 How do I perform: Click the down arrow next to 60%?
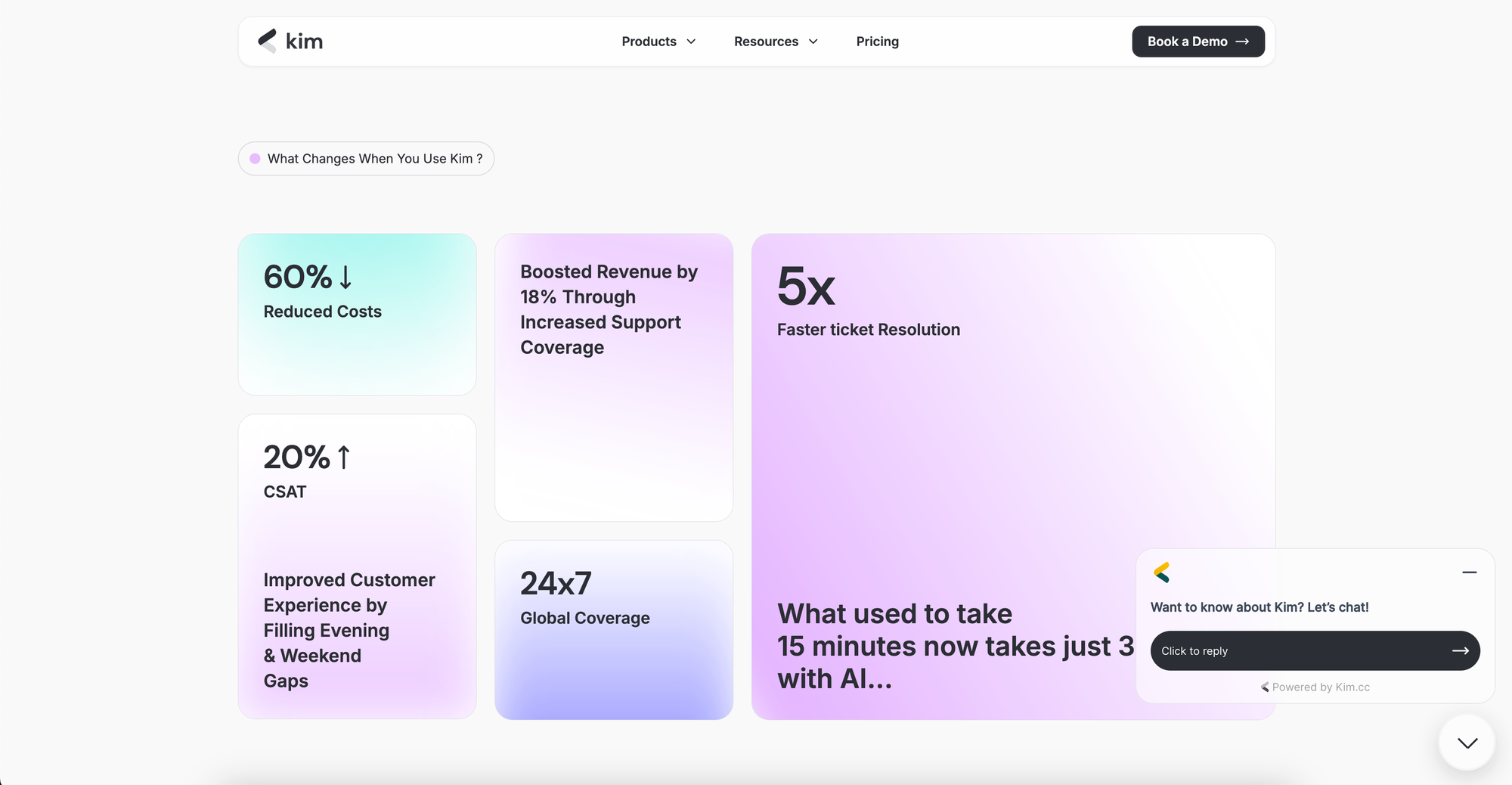click(345, 277)
